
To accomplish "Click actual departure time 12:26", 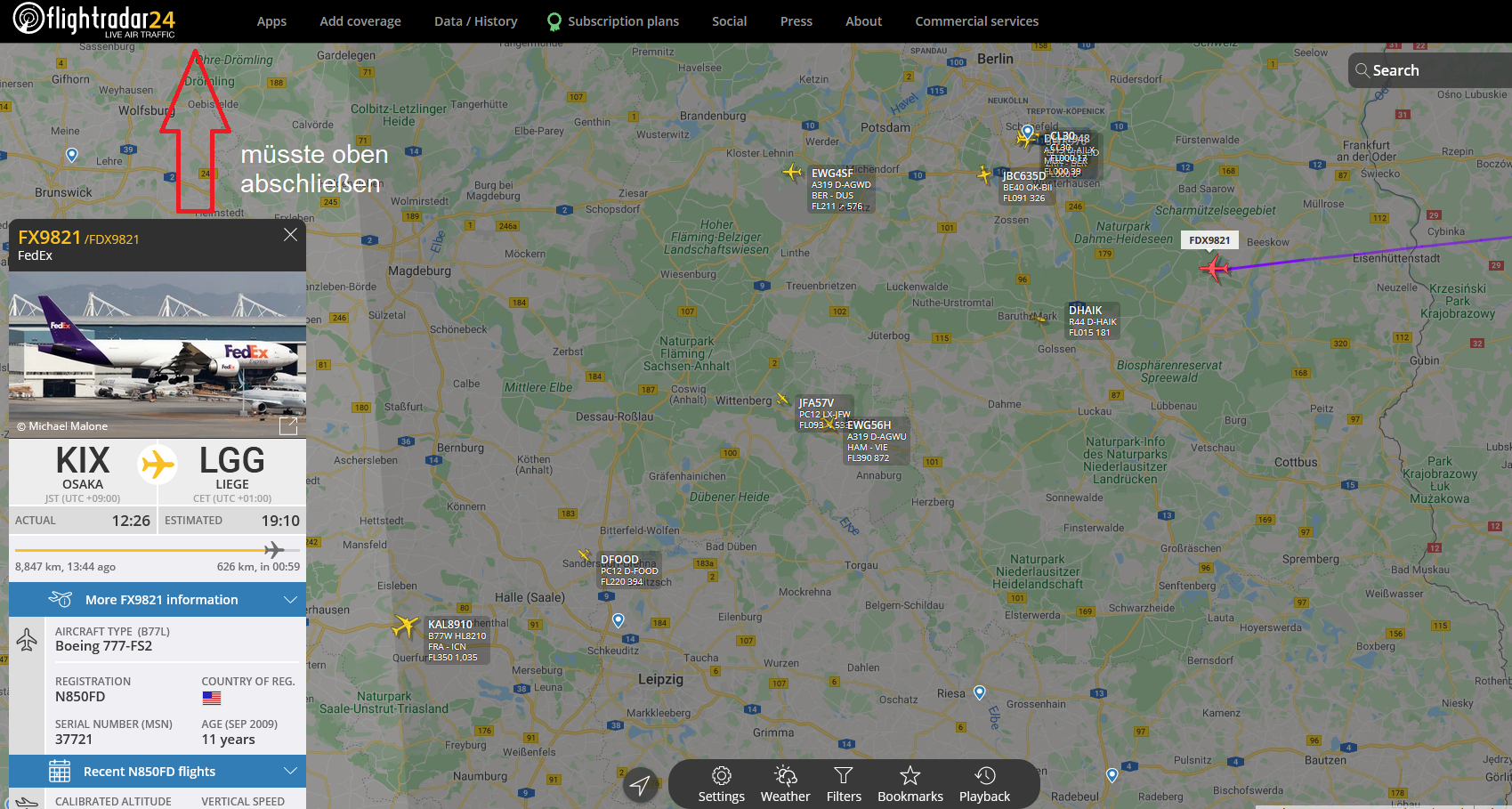I will click(x=131, y=521).
